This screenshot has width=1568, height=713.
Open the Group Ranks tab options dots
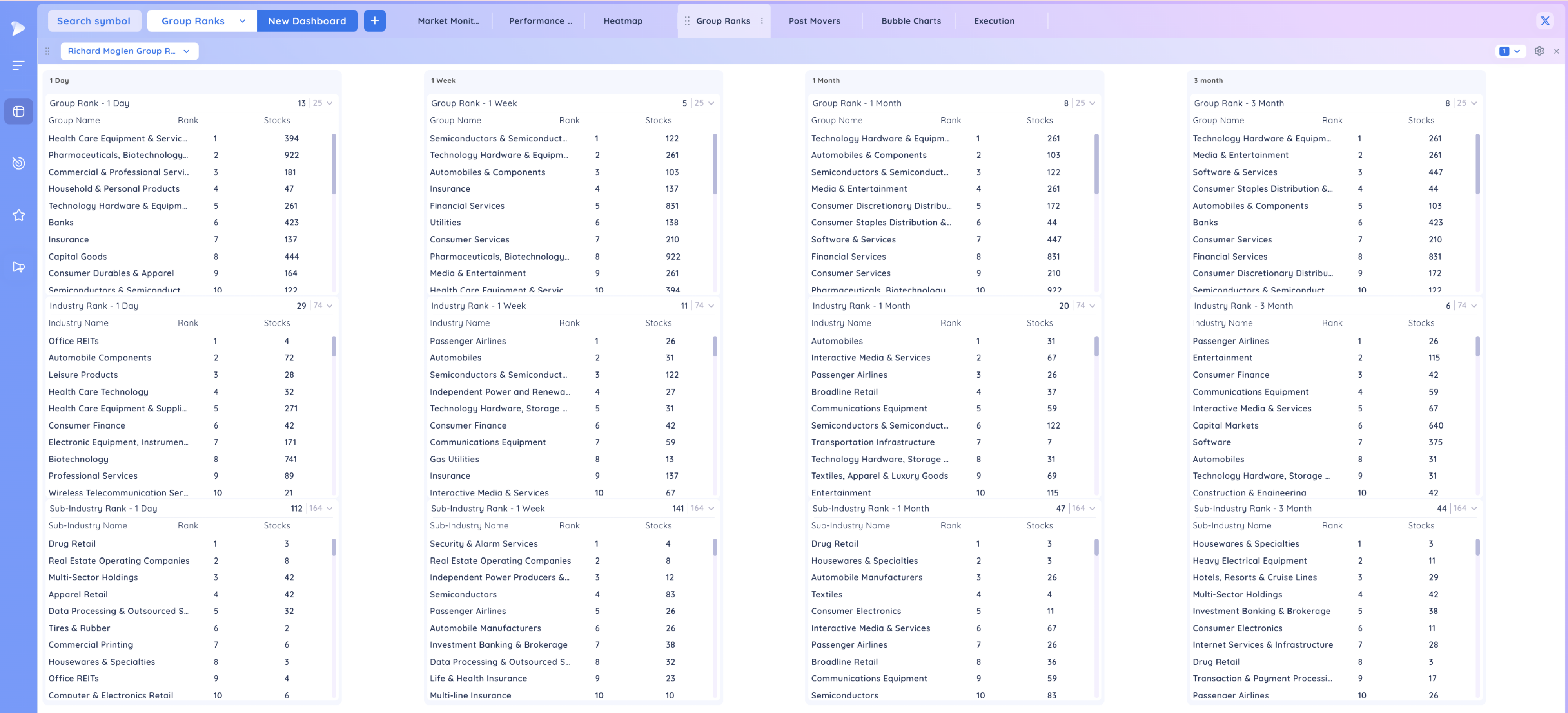point(762,21)
